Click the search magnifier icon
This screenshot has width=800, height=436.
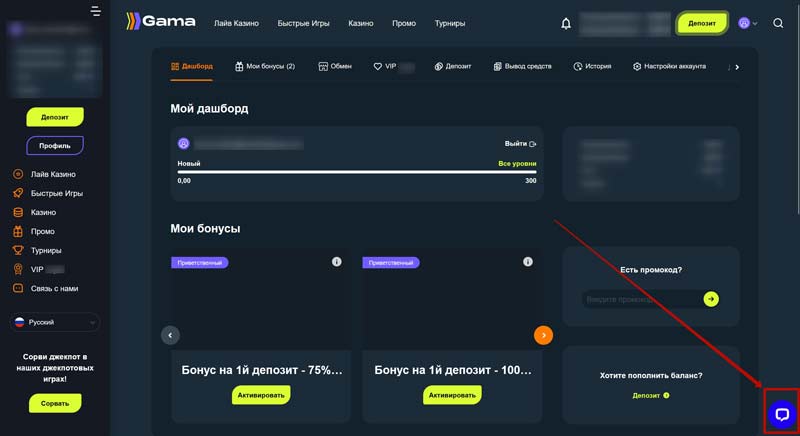click(778, 23)
